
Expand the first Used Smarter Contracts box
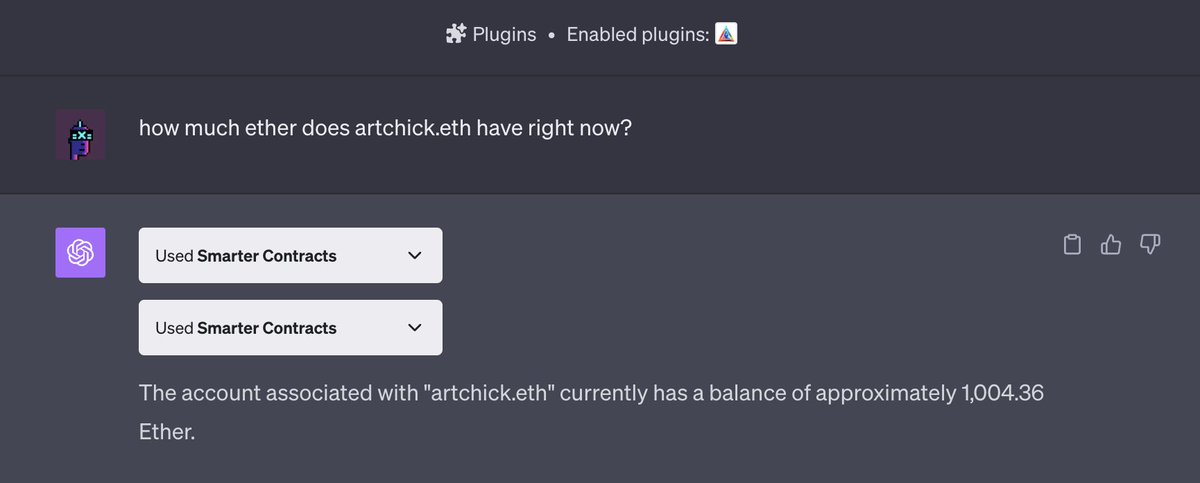click(x=290, y=255)
